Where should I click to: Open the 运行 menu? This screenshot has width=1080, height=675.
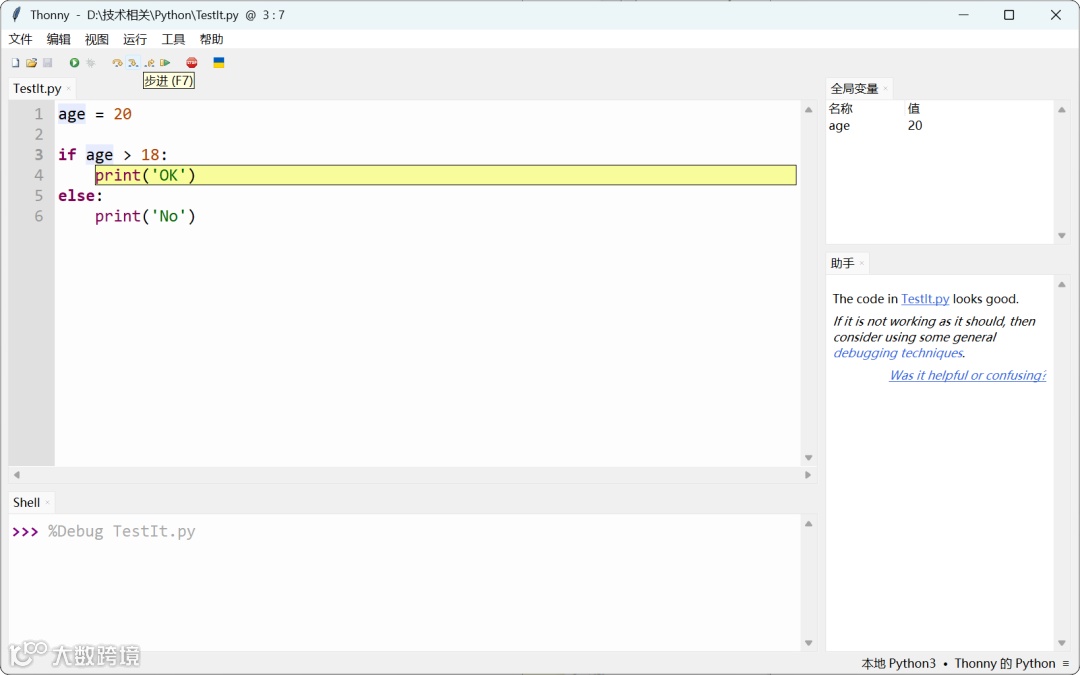(135, 39)
